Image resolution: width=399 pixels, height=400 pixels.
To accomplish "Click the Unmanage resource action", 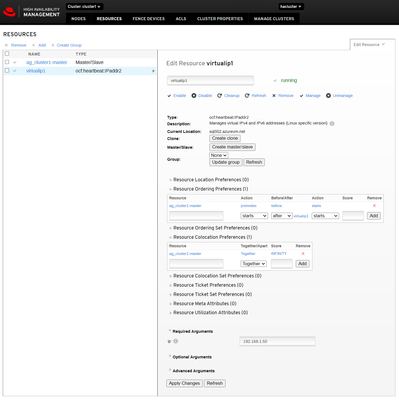I will point(339,96).
